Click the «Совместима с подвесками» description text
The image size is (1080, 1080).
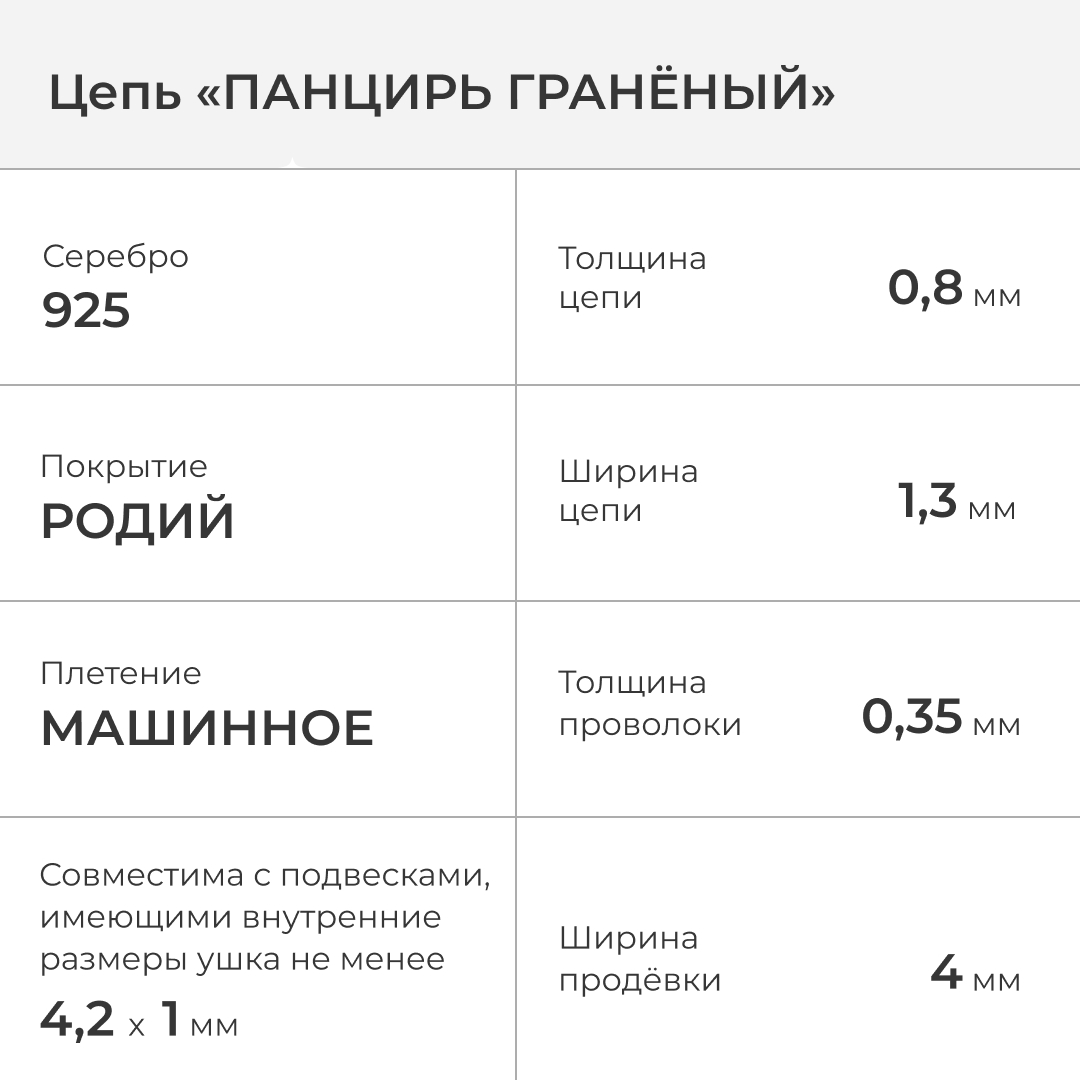click(265, 917)
